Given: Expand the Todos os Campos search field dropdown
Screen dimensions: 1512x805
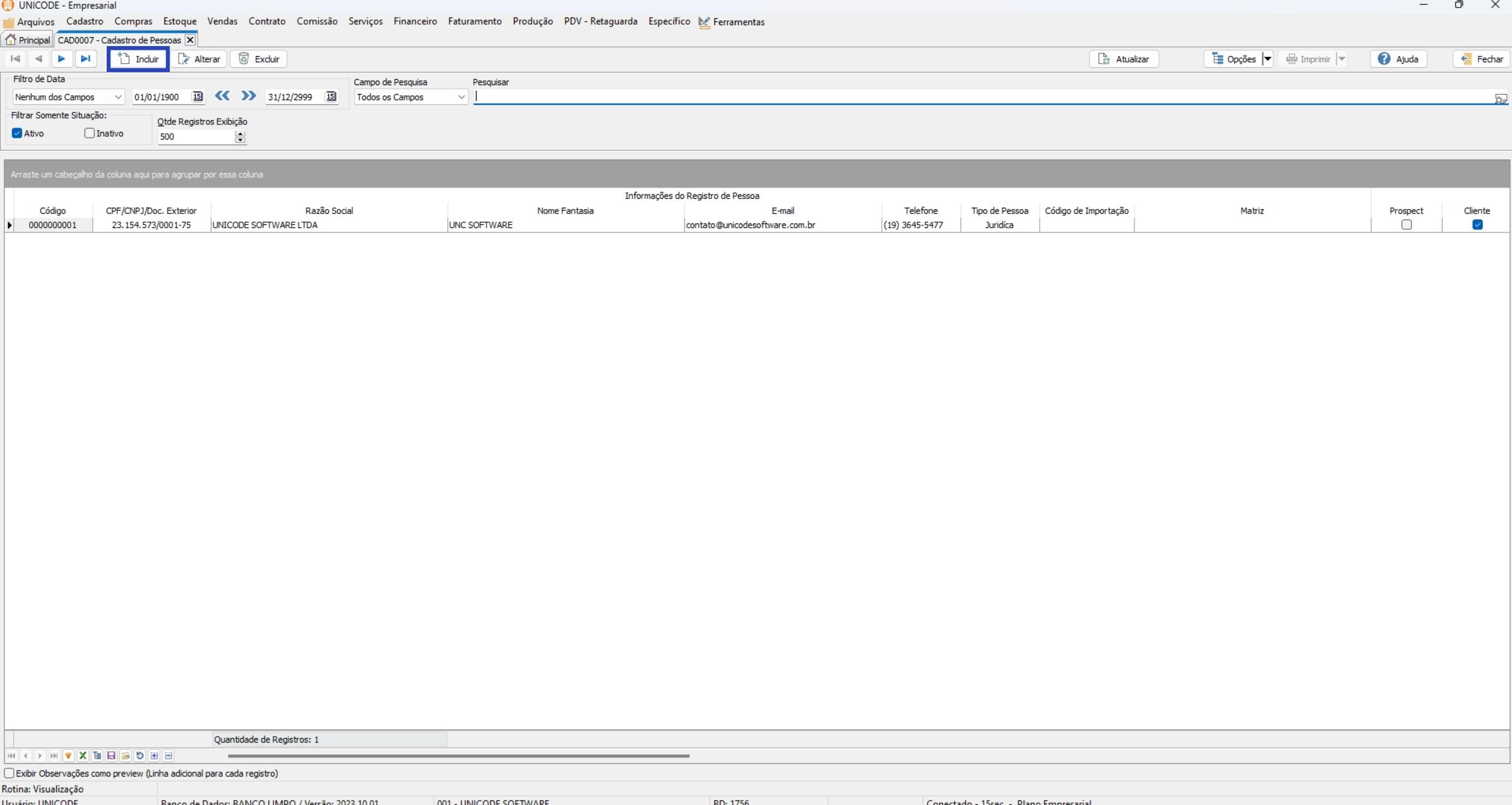Looking at the screenshot, I should click(461, 97).
